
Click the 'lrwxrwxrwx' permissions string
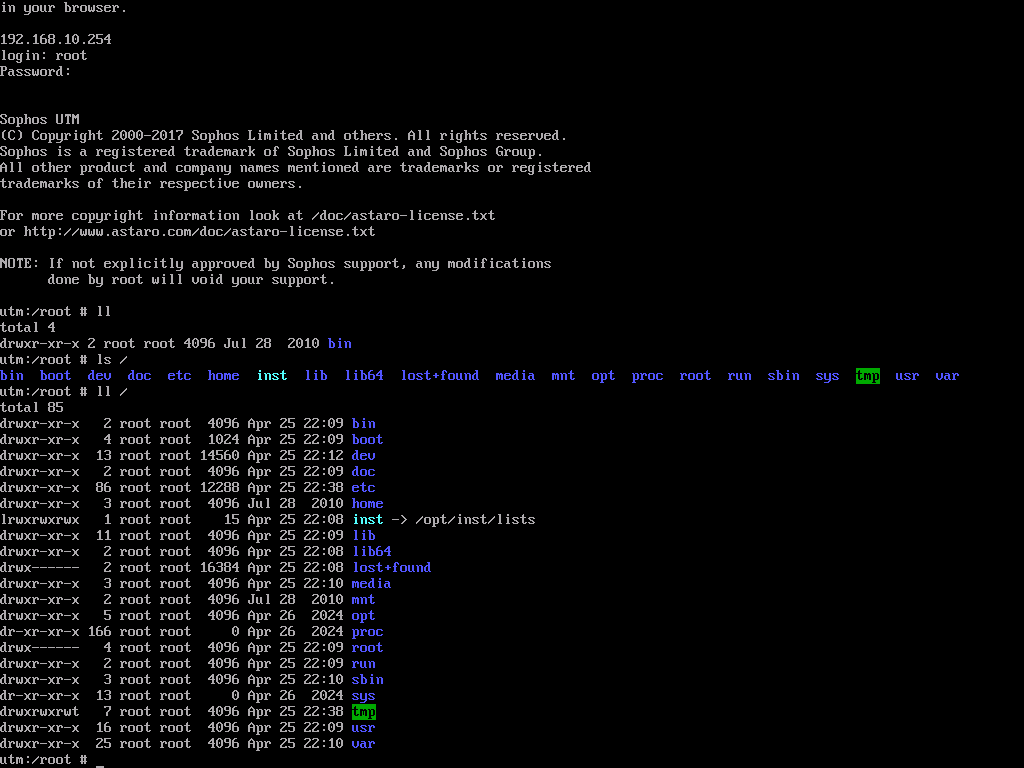pos(40,520)
